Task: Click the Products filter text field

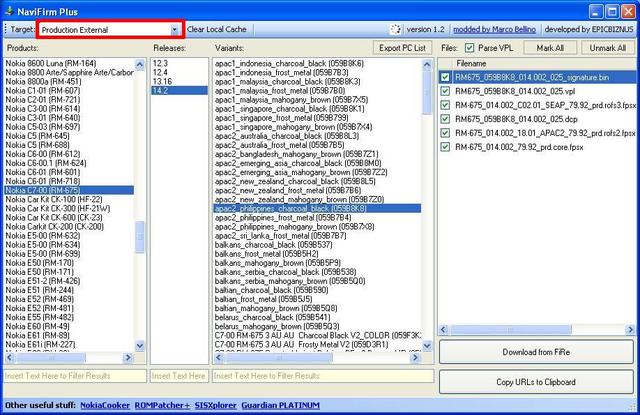Action: point(75,376)
